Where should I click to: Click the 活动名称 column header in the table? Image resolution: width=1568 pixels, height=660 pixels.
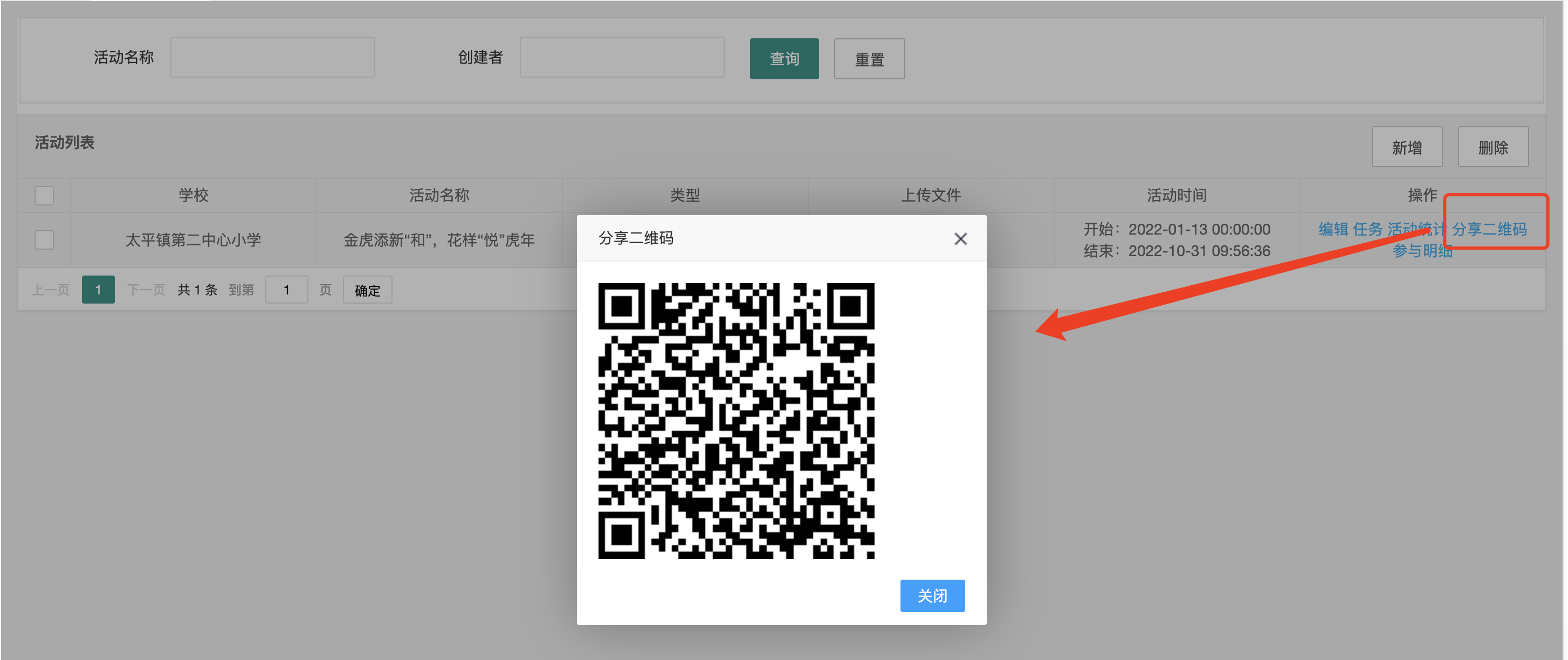(x=439, y=195)
